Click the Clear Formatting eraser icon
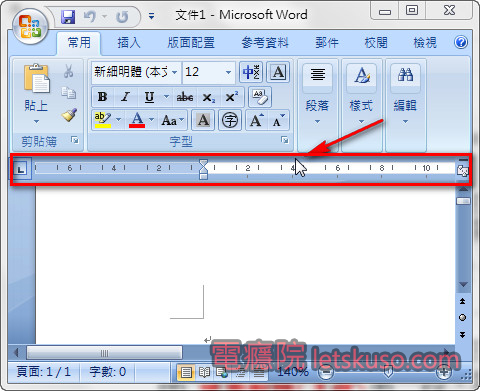 coord(260,97)
